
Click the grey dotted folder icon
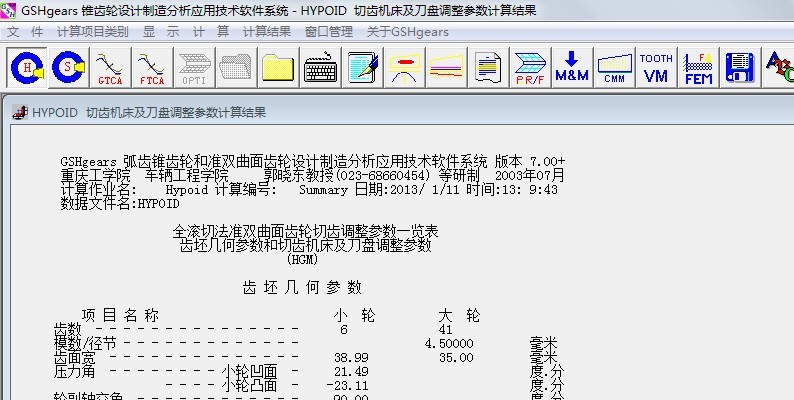tap(236, 67)
